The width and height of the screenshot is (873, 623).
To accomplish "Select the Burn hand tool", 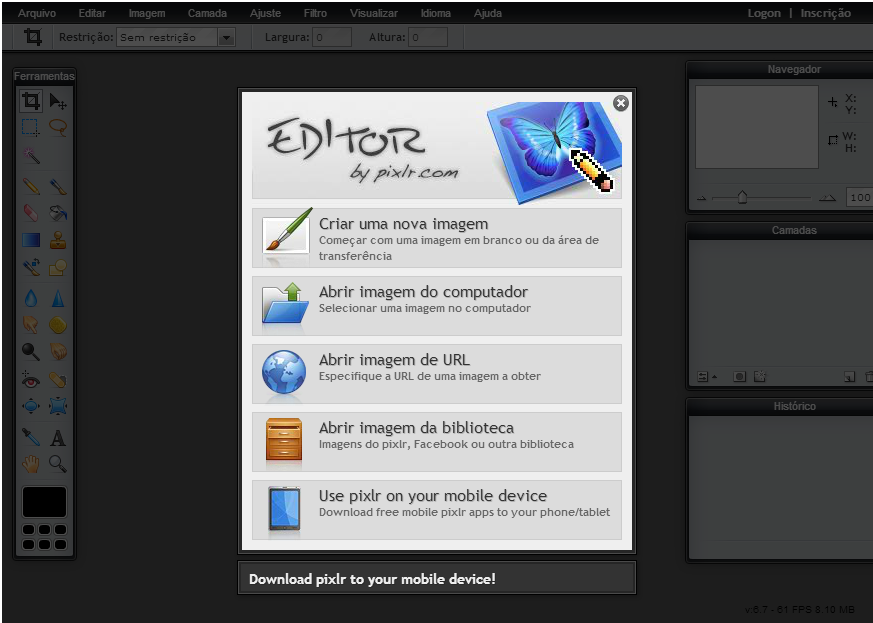I will pyautogui.click(x=58, y=351).
